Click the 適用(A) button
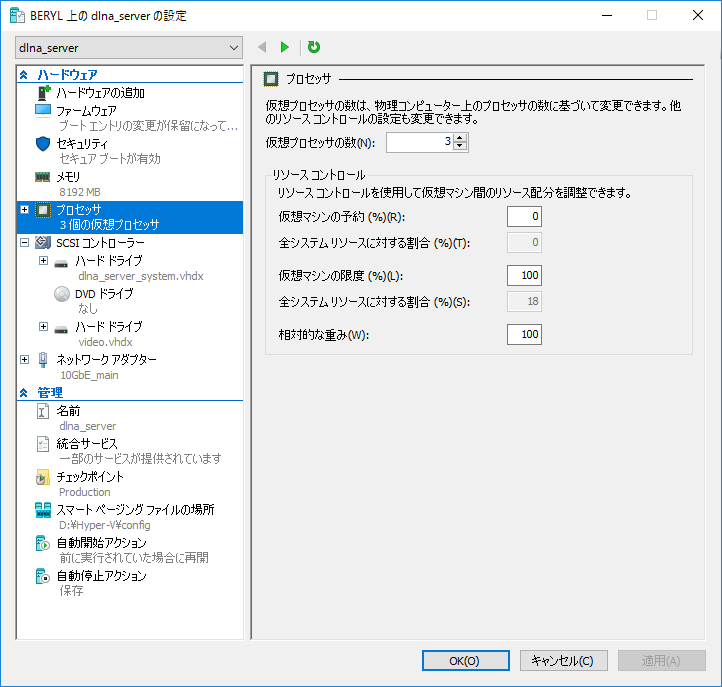This screenshot has width=722, height=687. (x=662, y=661)
